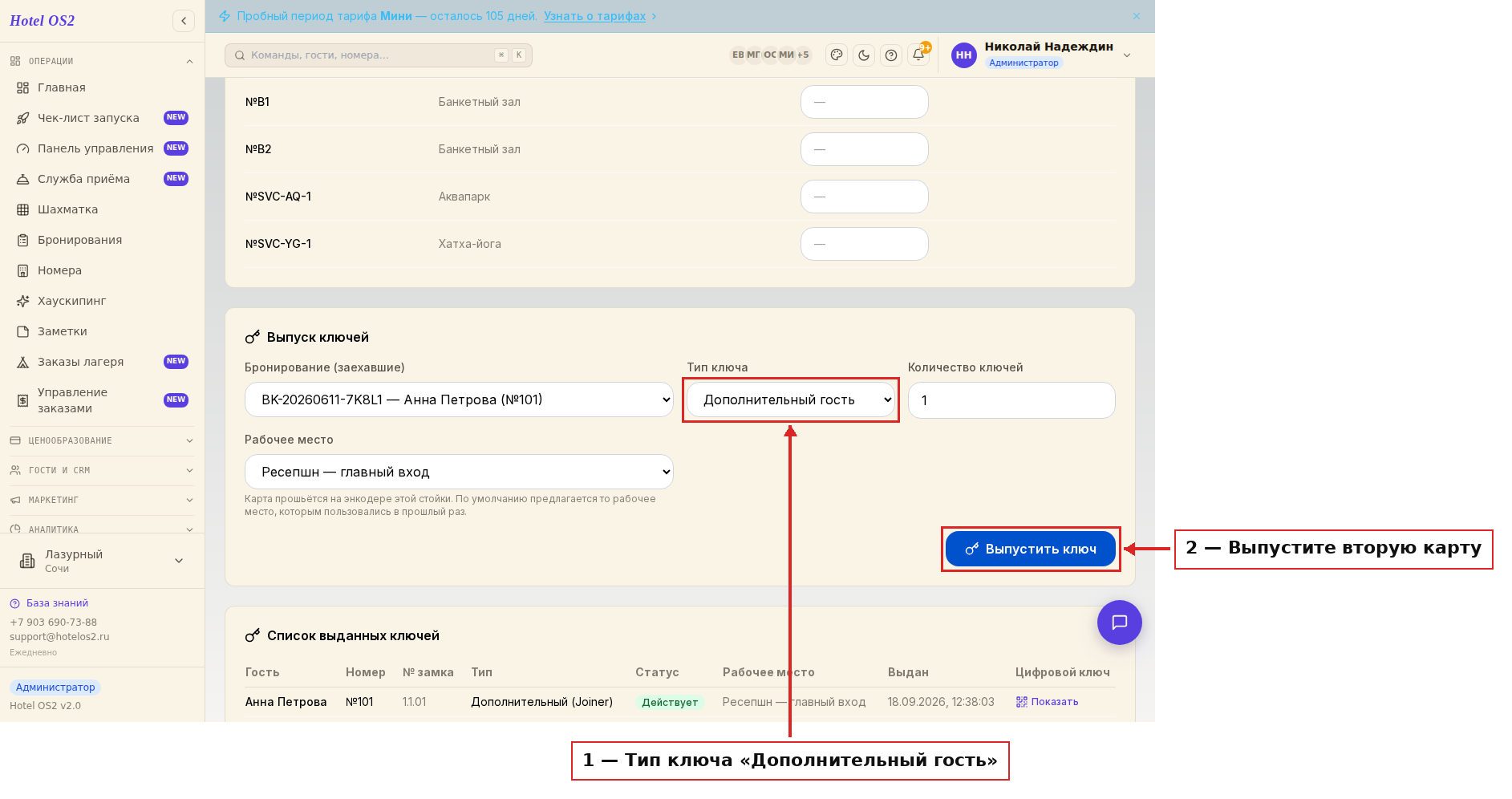Open the chat bubble support button

(x=1120, y=623)
